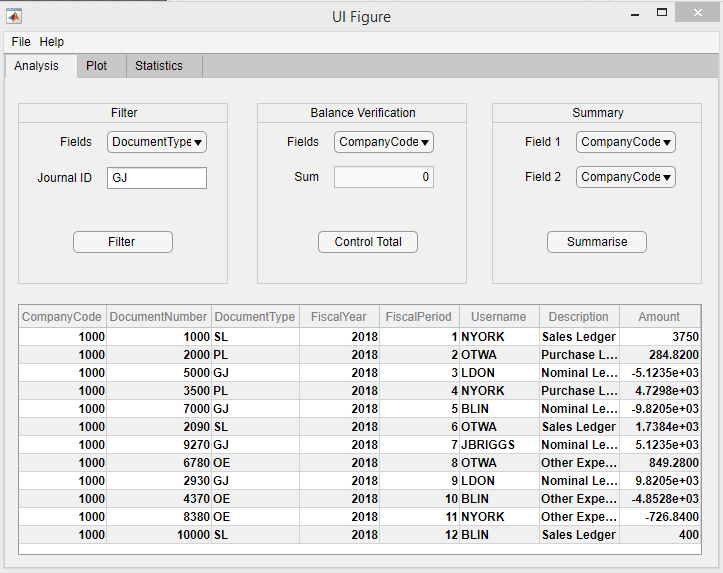Click the CompanyCode column header
The image size is (723, 573).
[x=62, y=317]
